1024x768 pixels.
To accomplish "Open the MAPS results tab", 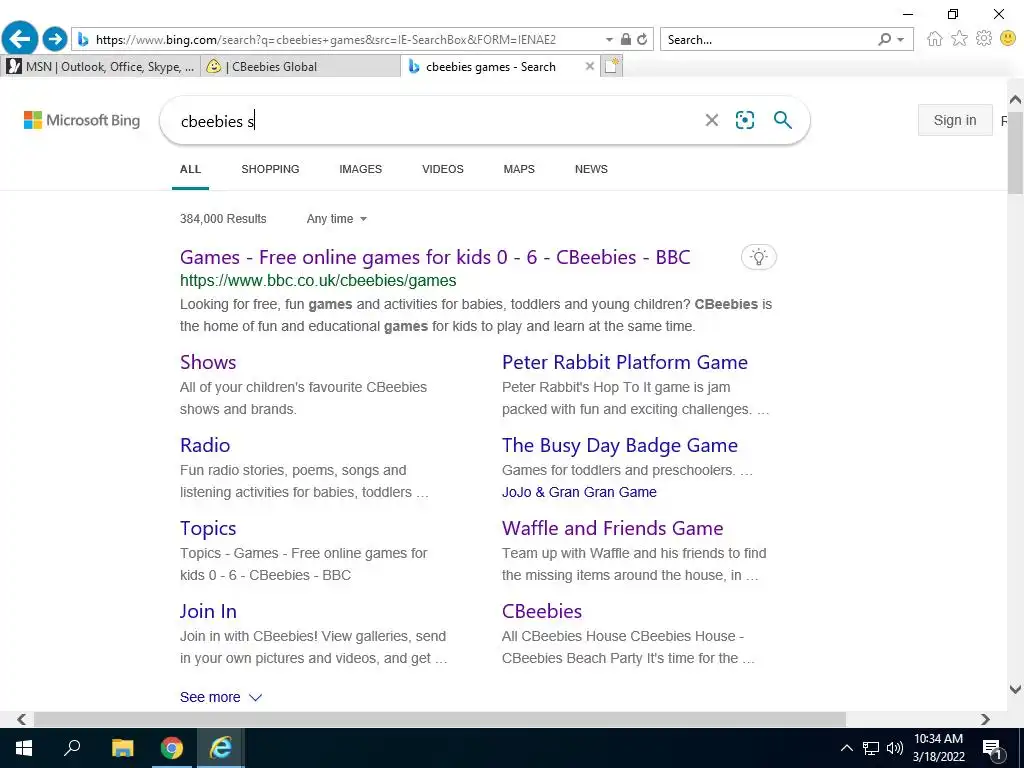I will (x=519, y=169).
